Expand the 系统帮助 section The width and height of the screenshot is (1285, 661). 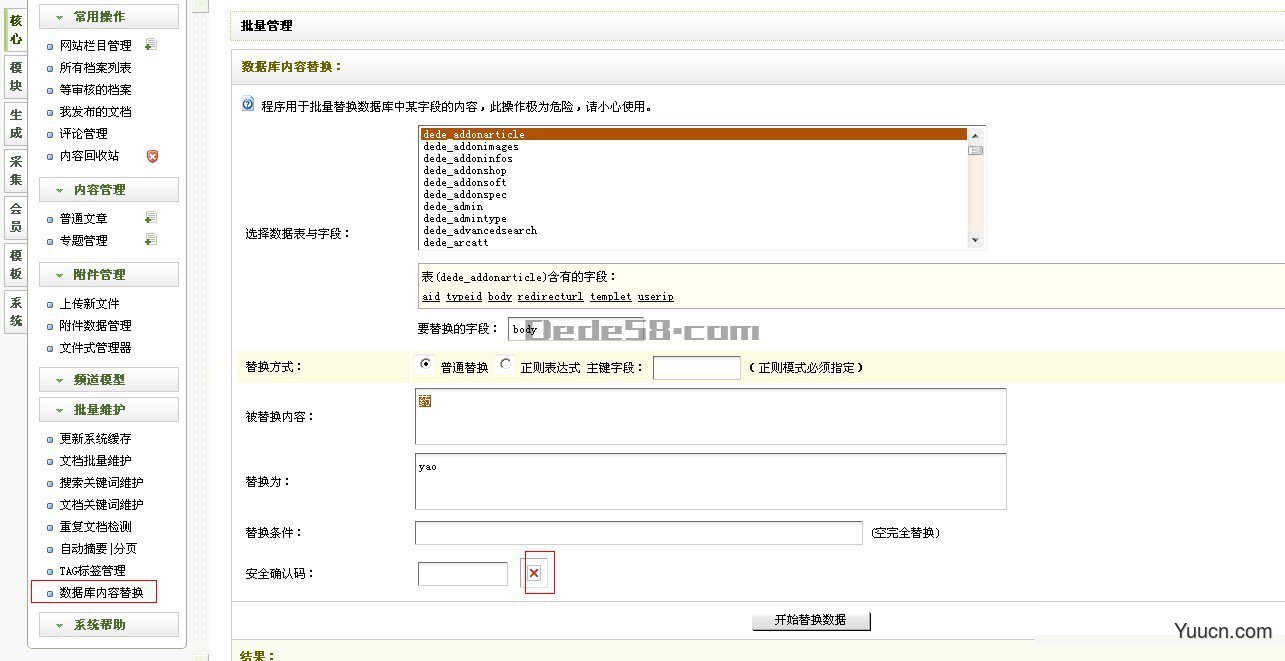pyautogui.click(x=109, y=624)
